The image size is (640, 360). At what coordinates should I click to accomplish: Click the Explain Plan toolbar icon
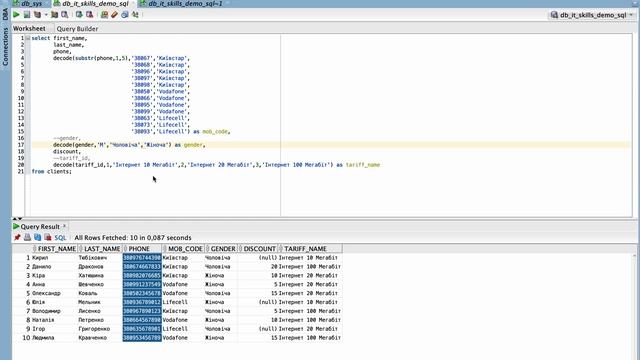(38, 15)
